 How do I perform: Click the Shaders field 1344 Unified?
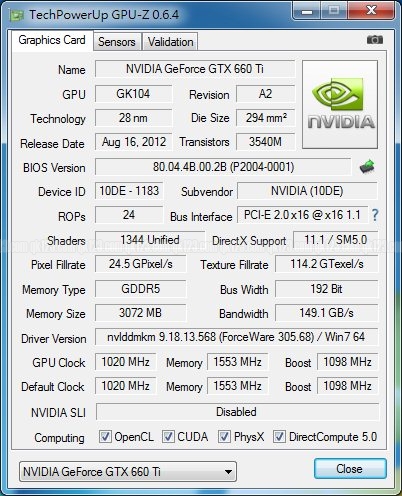[150, 240]
